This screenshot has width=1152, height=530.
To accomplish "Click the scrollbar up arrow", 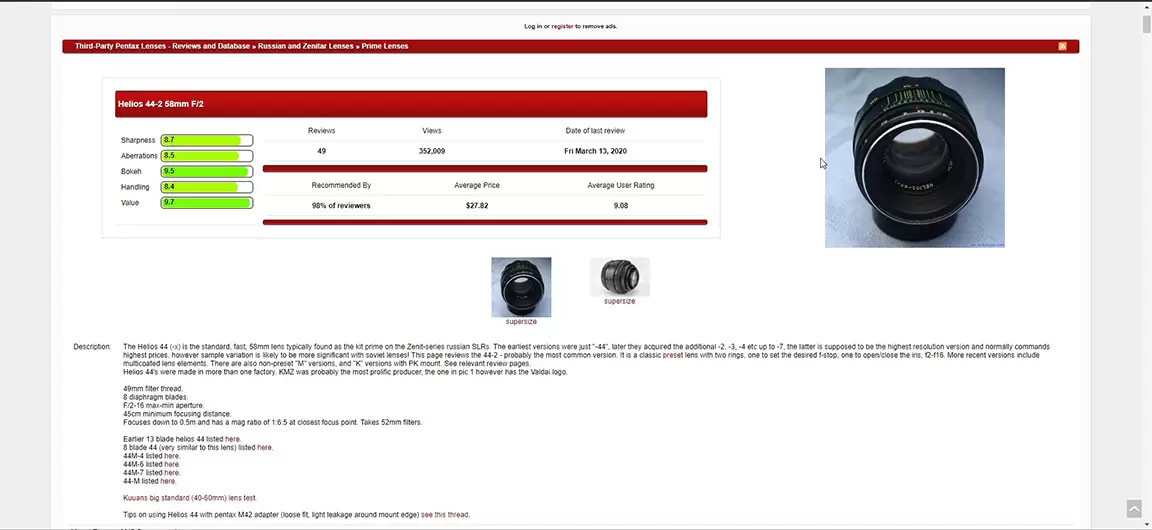I will 1146,6.
